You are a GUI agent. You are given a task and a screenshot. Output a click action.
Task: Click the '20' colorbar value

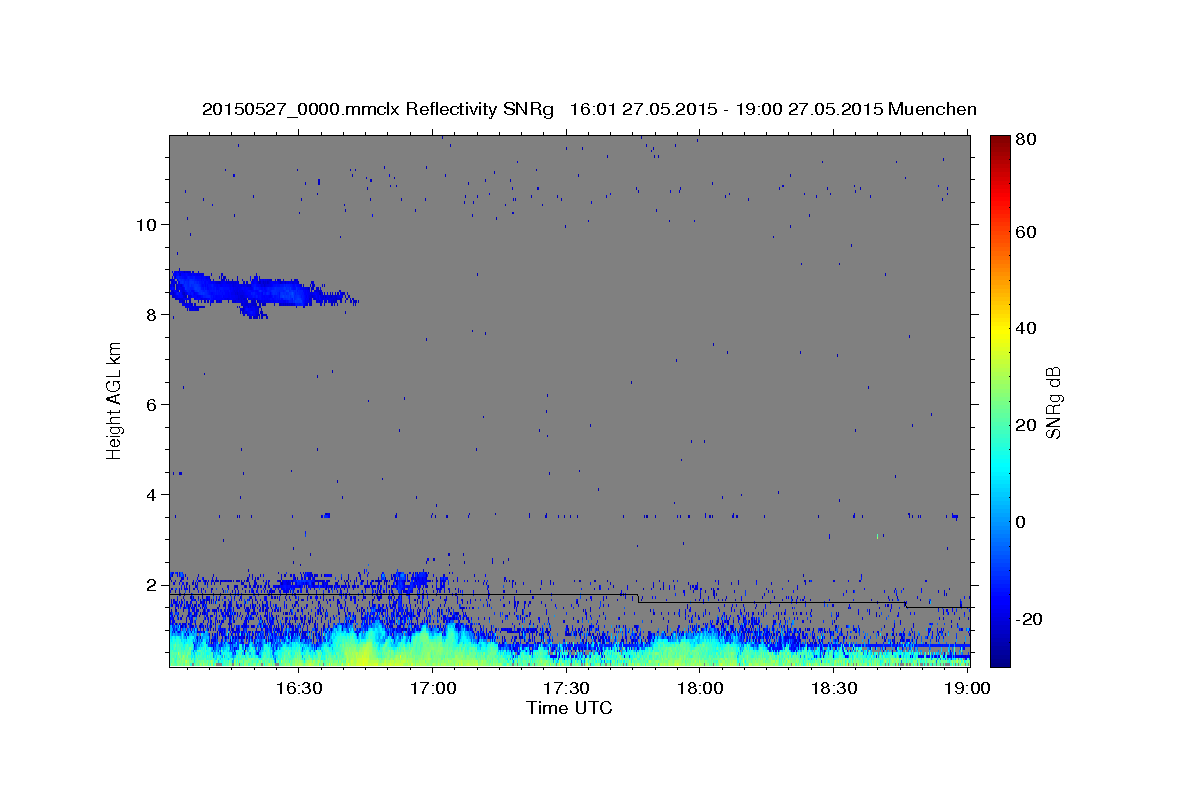coord(1027,425)
